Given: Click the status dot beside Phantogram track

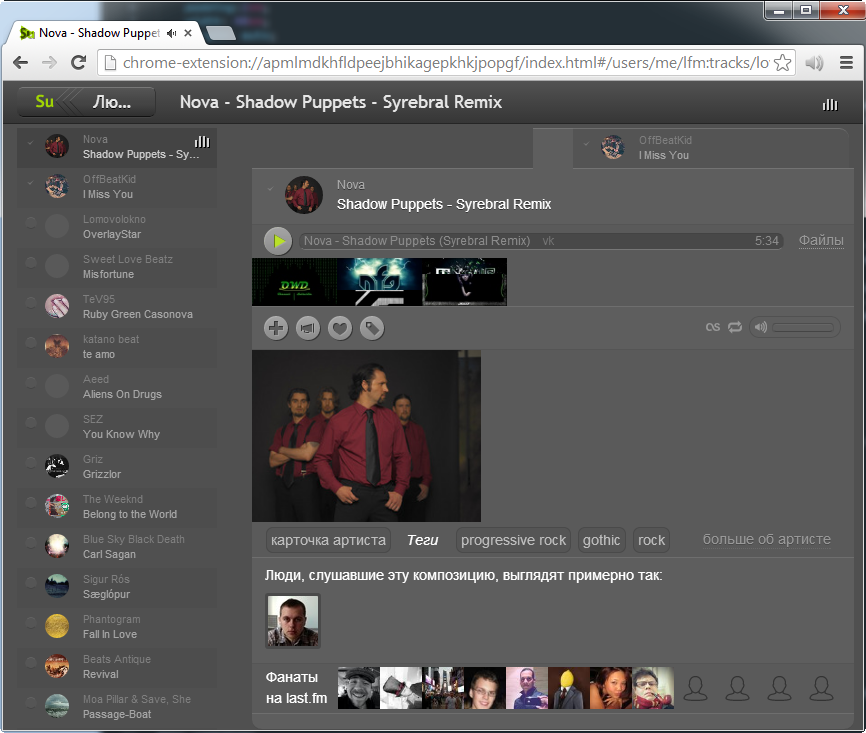Looking at the screenshot, I should pos(31,622).
